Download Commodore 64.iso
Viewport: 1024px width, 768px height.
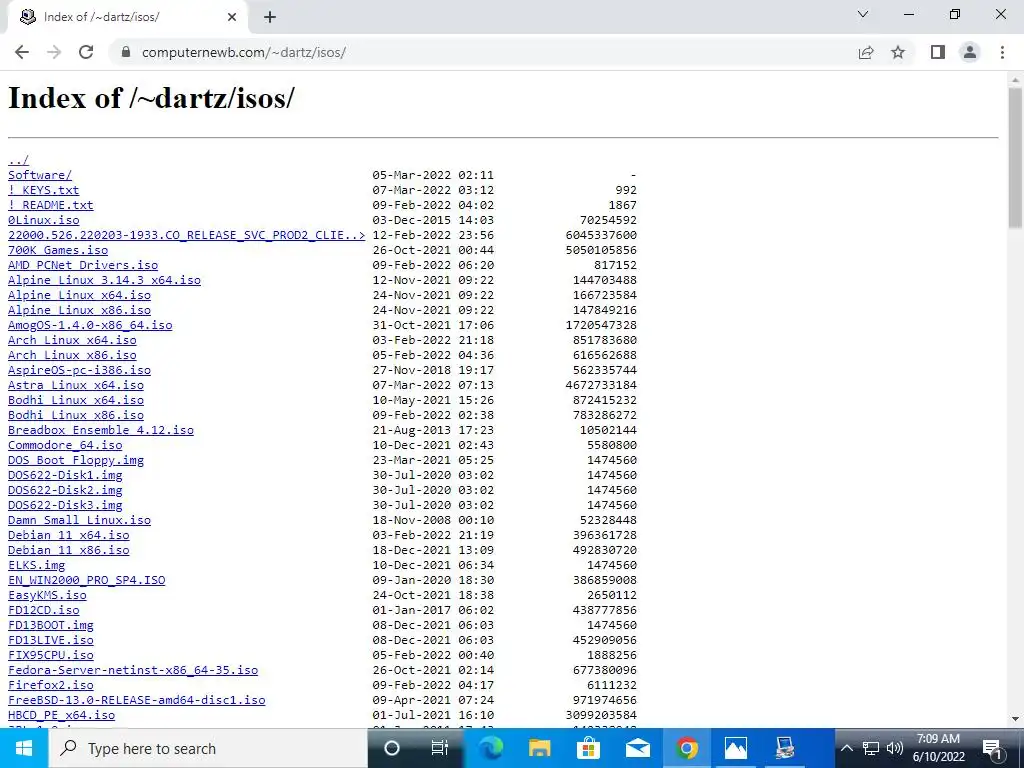pyautogui.click(x=65, y=445)
